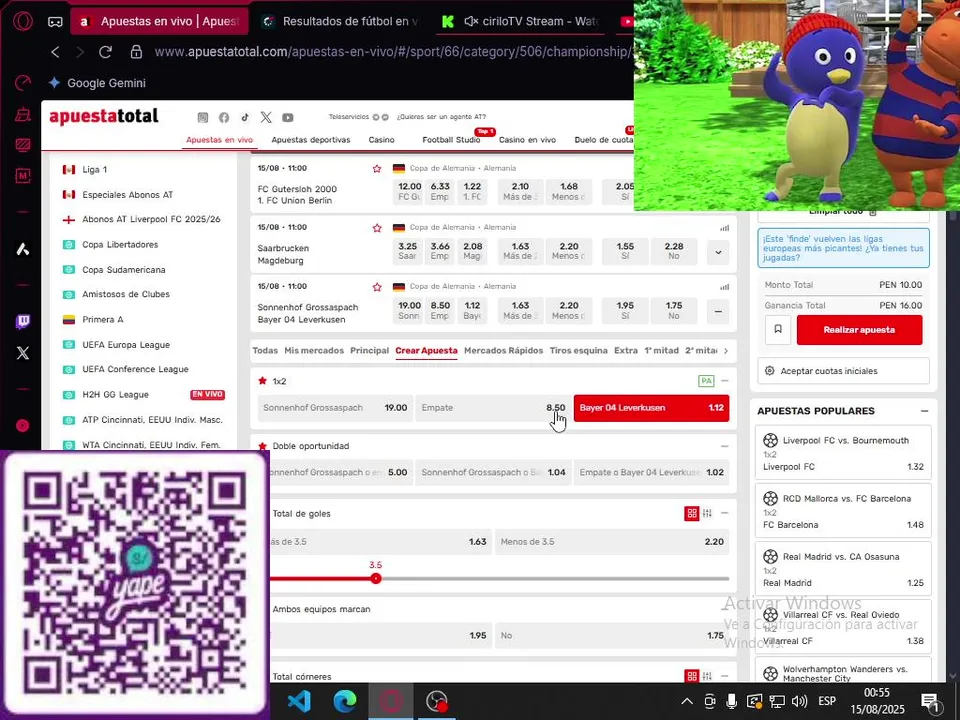Open stats icon for Sonnenhof Grossaspach match
960x720 pixels.
[725, 287]
